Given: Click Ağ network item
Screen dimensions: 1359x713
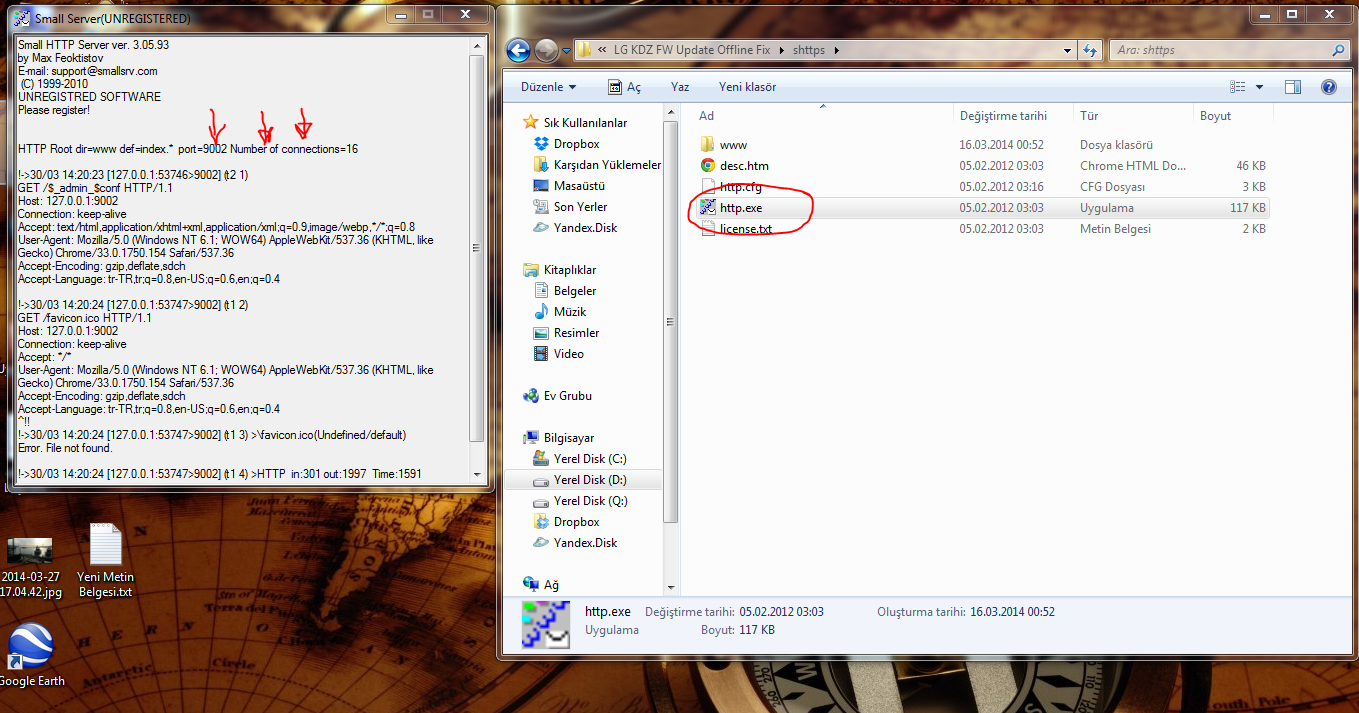Looking at the screenshot, I should 550,585.
